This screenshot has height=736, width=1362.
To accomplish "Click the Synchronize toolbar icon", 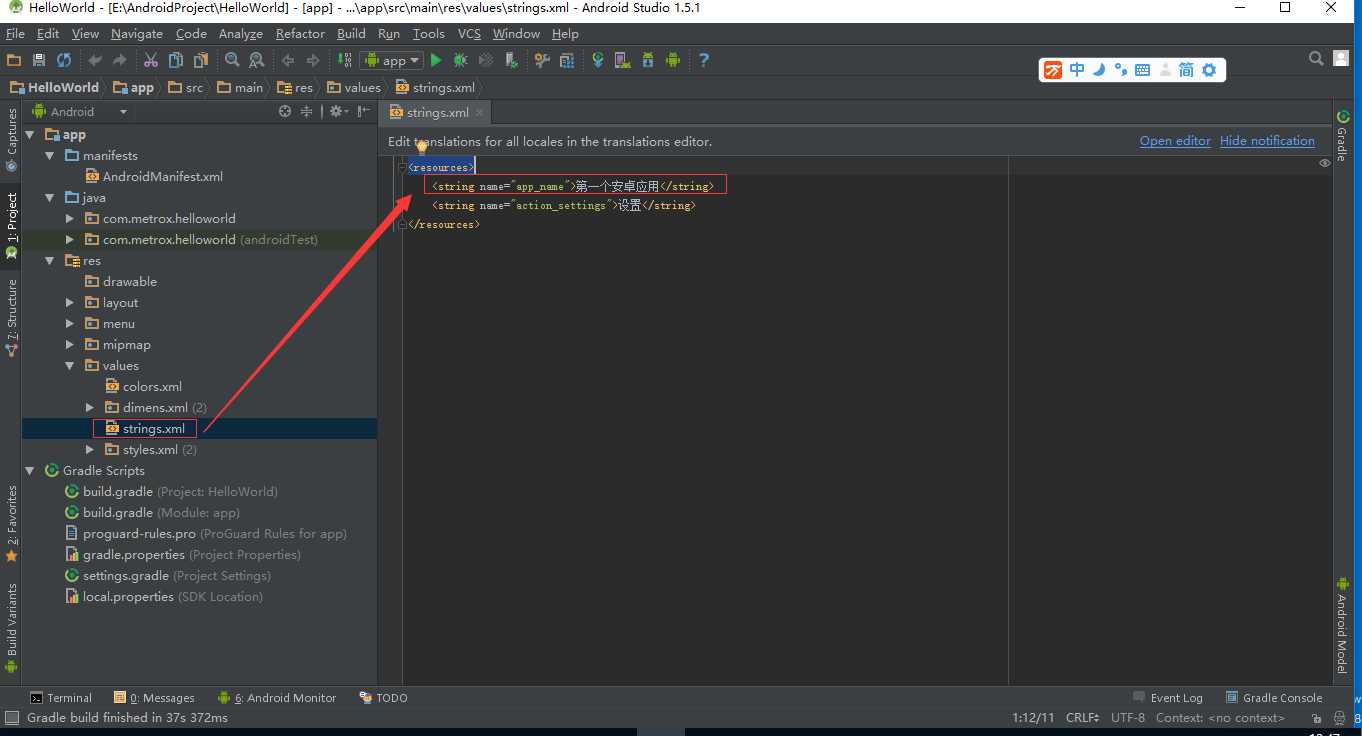I will (x=64, y=60).
